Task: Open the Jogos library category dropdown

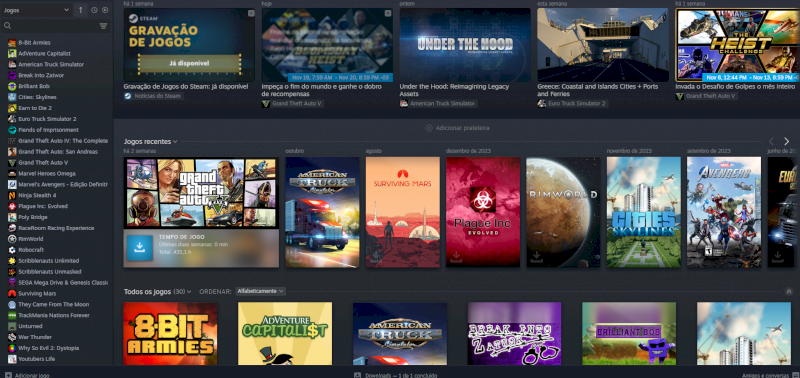Action: [36, 10]
